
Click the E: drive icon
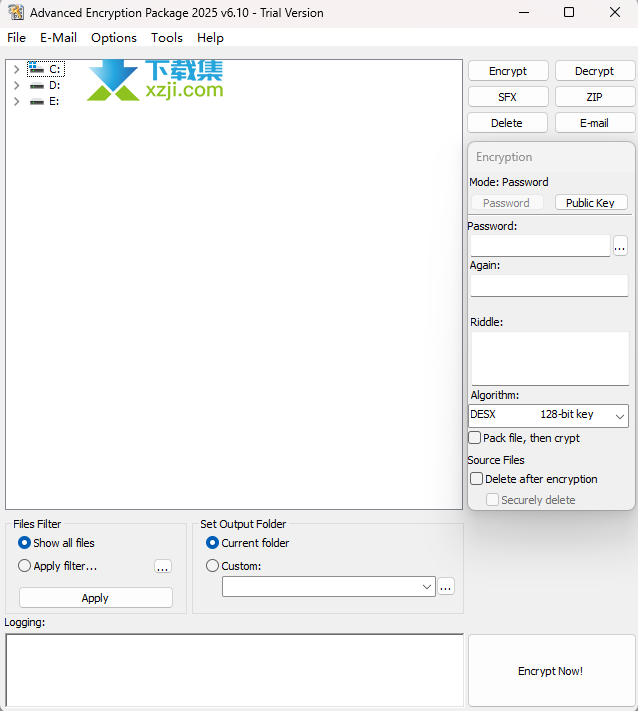coord(36,102)
